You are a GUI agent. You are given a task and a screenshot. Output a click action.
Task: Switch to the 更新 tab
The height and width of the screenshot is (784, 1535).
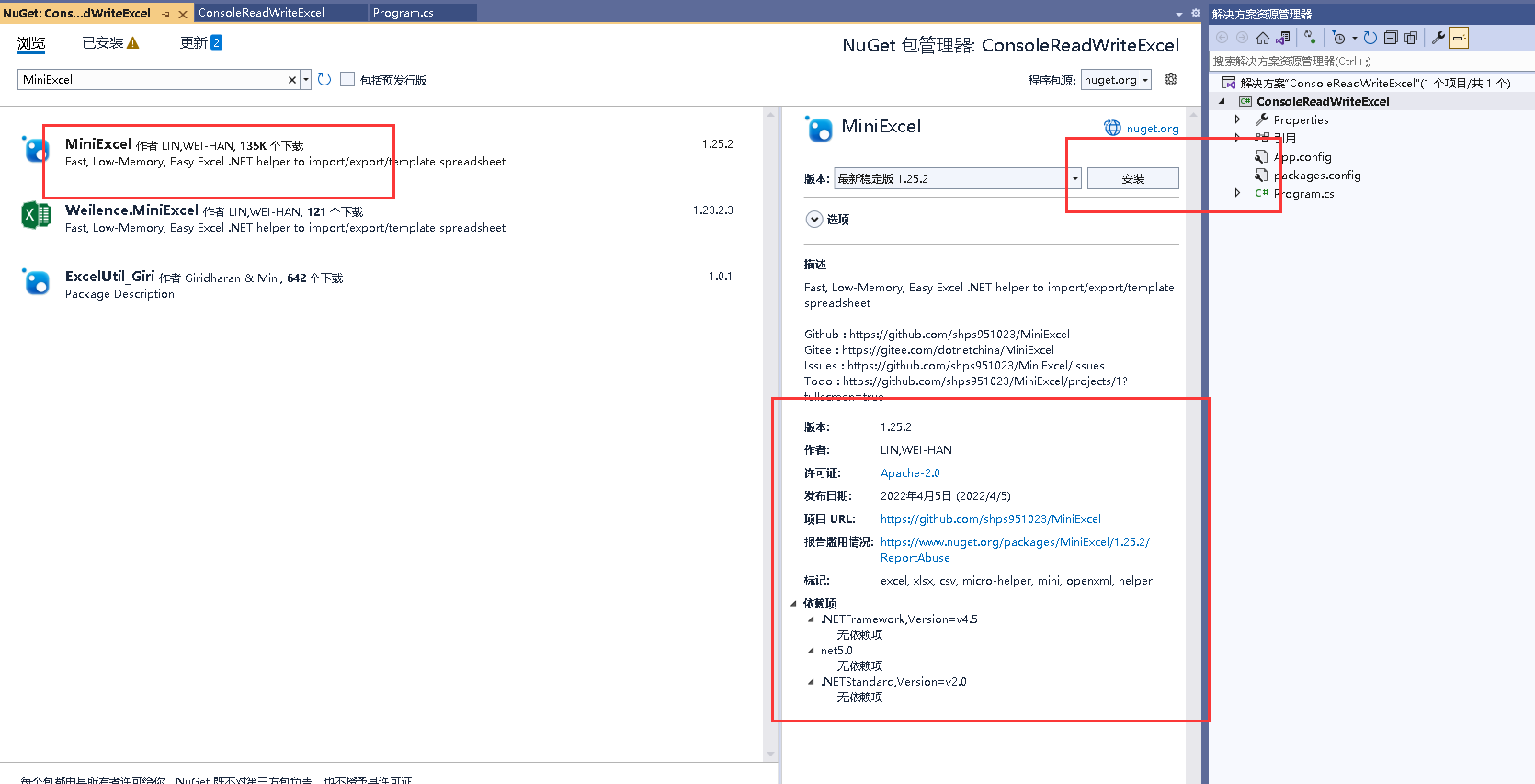[194, 43]
